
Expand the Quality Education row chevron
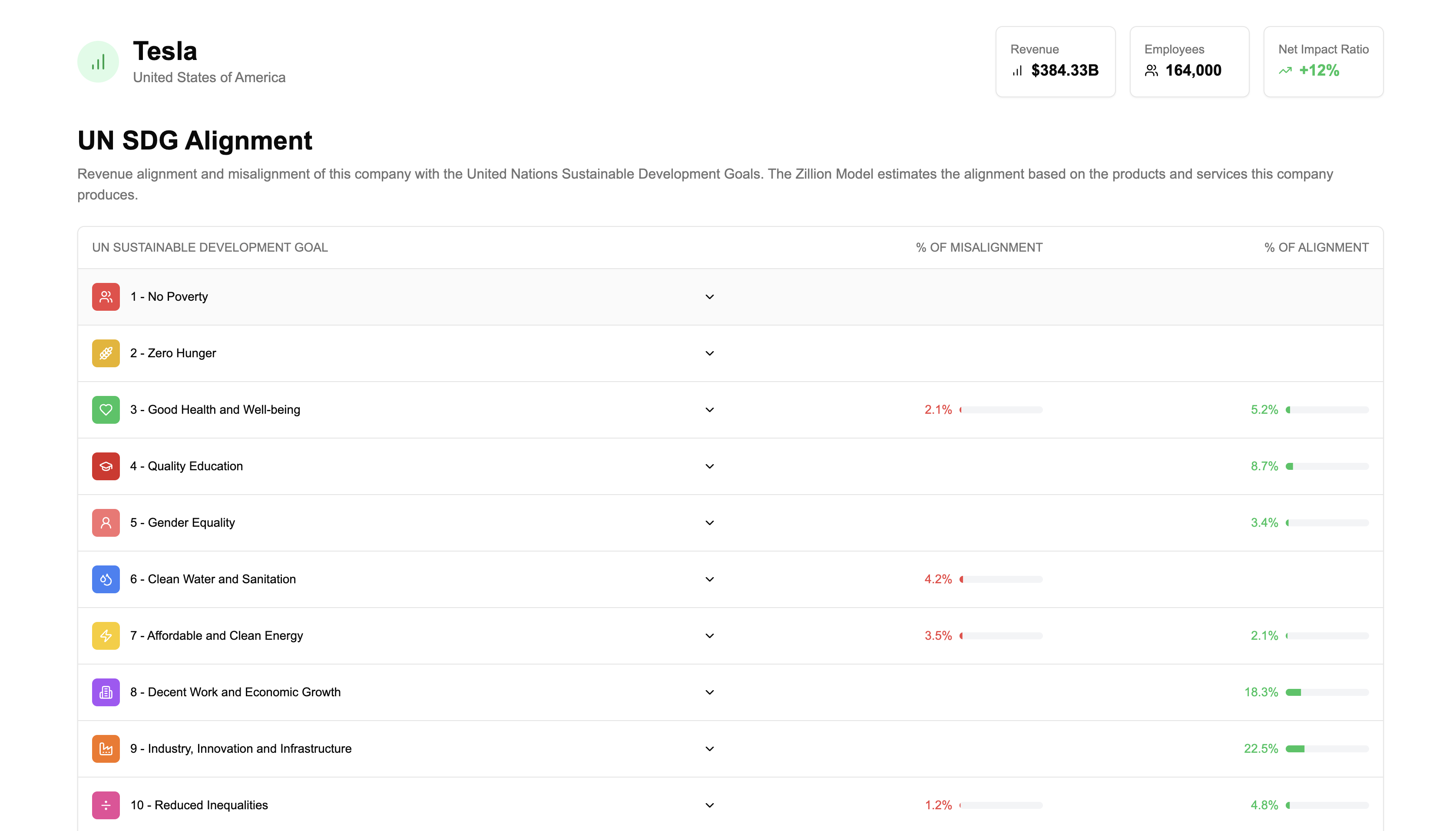(x=709, y=466)
